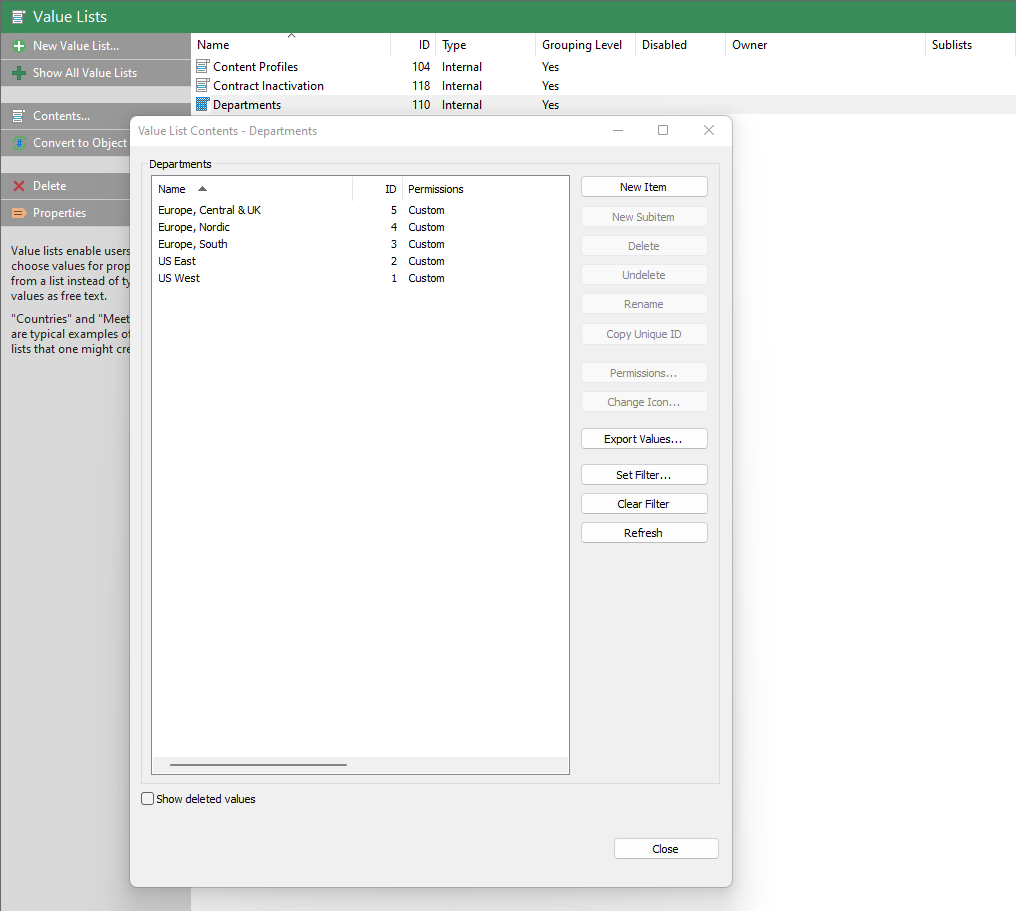Refresh the Departments value list
The width and height of the screenshot is (1016, 911).
[644, 532]
